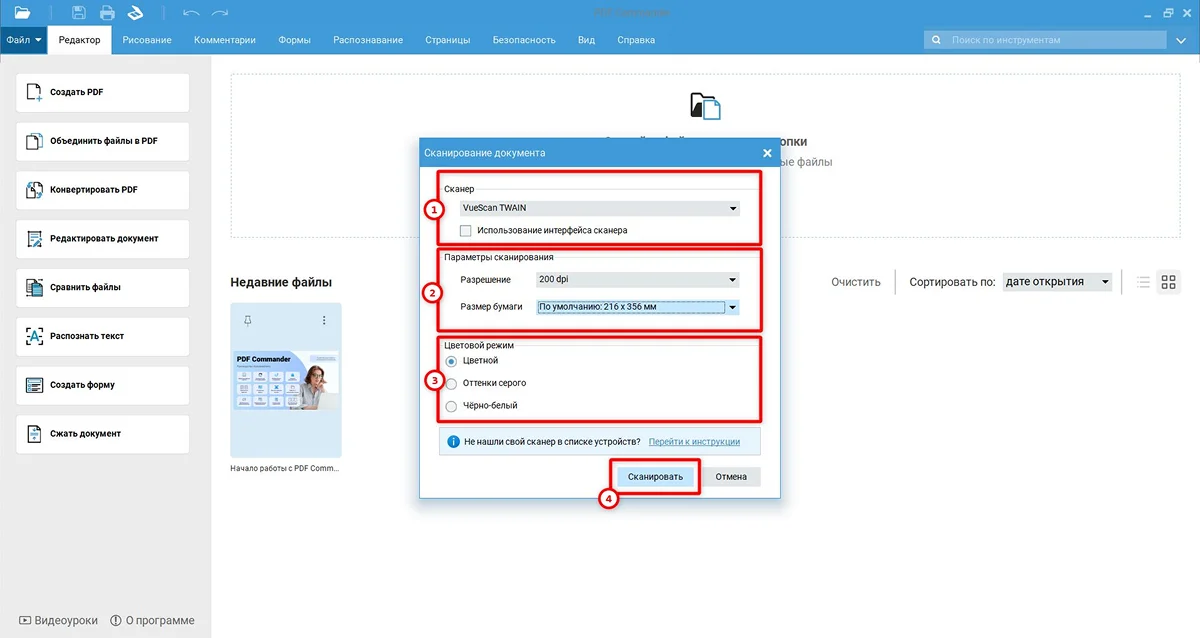This screenshot has width=1200, height=638.
Task: Select 'Чёрно-белый' color mode
Action: tap(452, 406)
